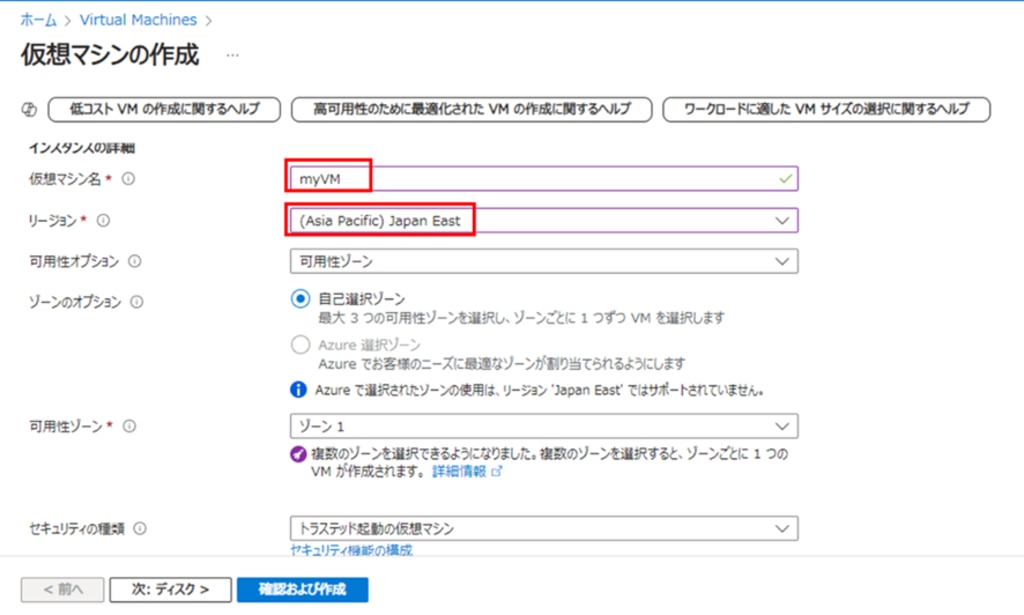
Task: Click the 確認および作成 button
Action: click(x=302, y=590)
